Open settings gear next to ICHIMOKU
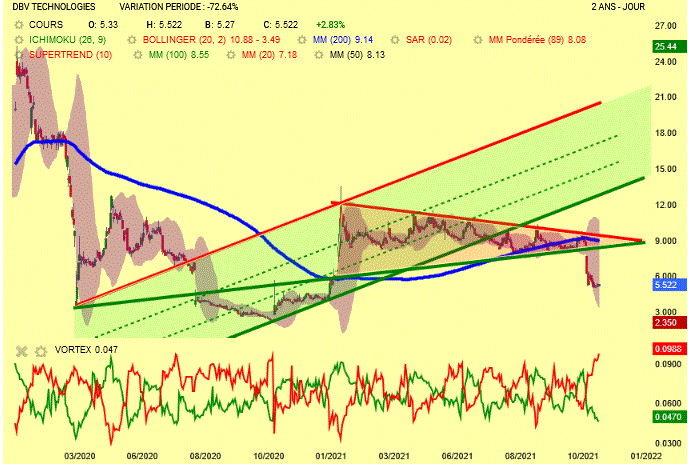This screenshot has height=465, width=688. click(x=18, y=40)
